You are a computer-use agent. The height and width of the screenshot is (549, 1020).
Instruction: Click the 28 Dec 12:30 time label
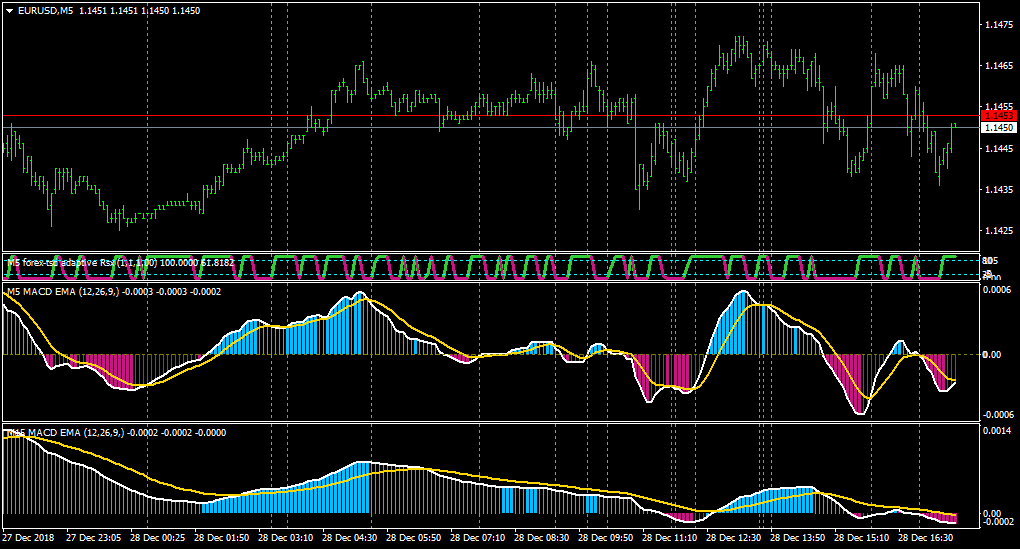point(734,538)
